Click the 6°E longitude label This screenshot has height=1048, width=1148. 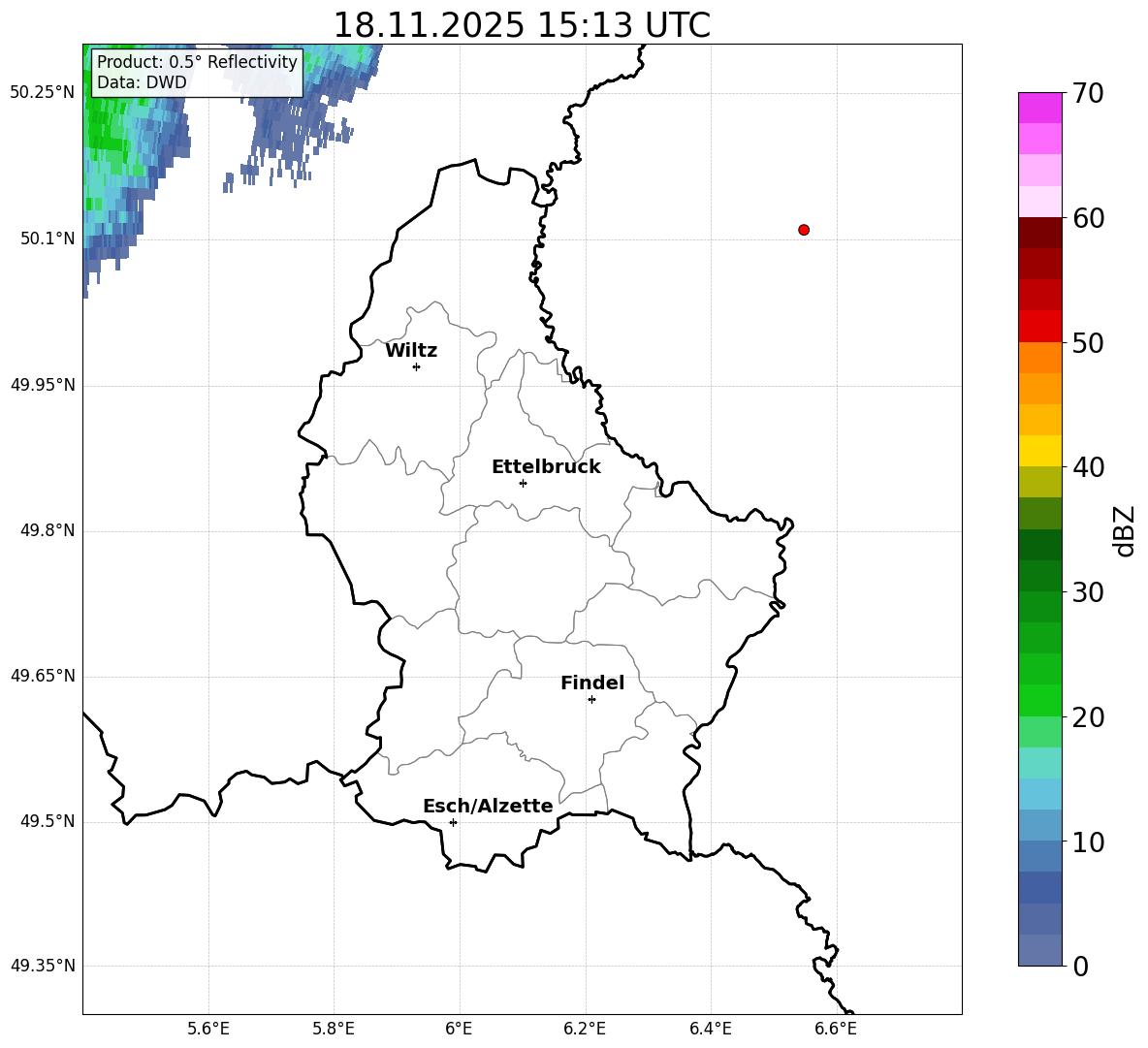[459, 1029]
